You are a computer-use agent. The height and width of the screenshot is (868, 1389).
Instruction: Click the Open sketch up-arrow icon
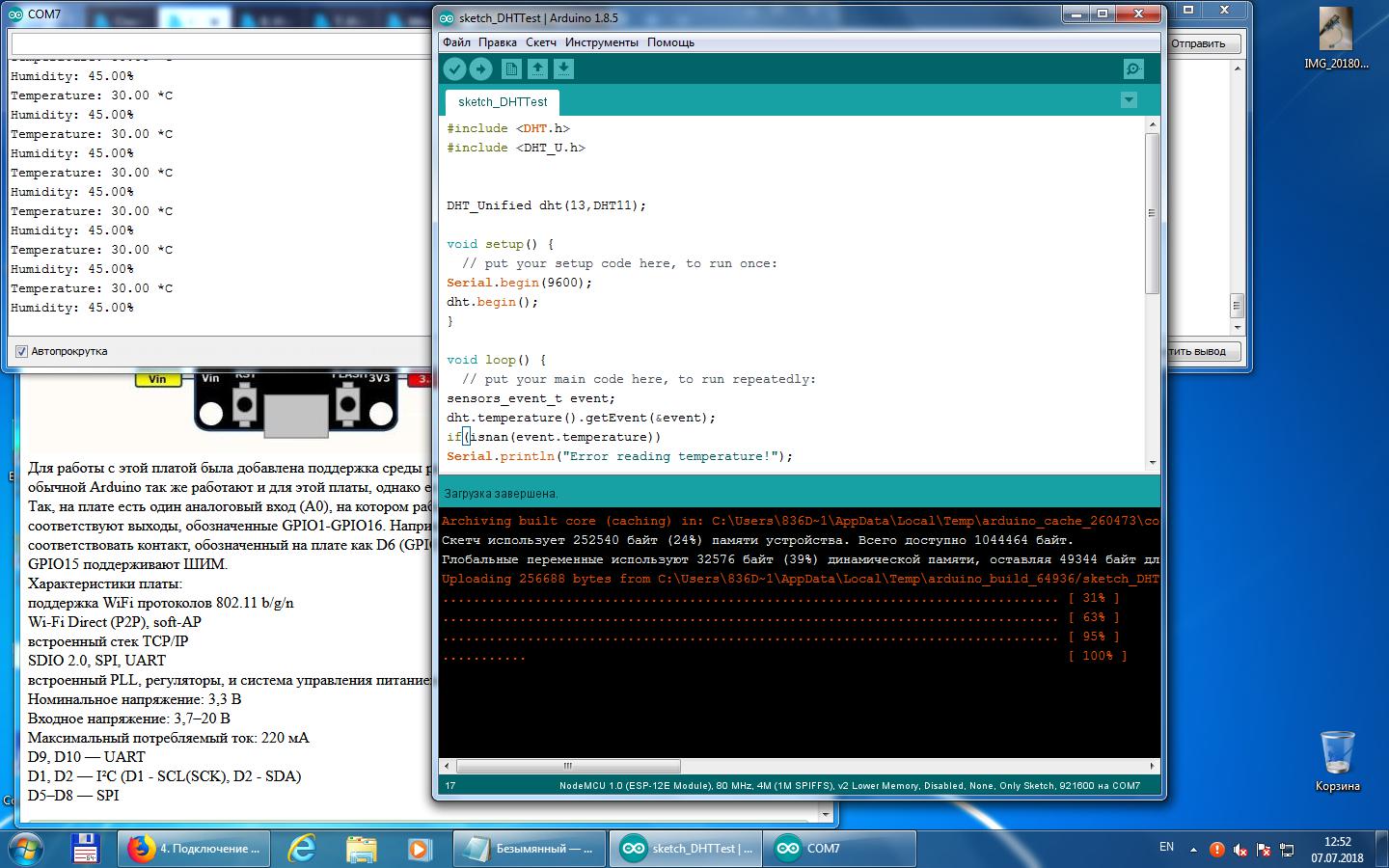point(537,69)
